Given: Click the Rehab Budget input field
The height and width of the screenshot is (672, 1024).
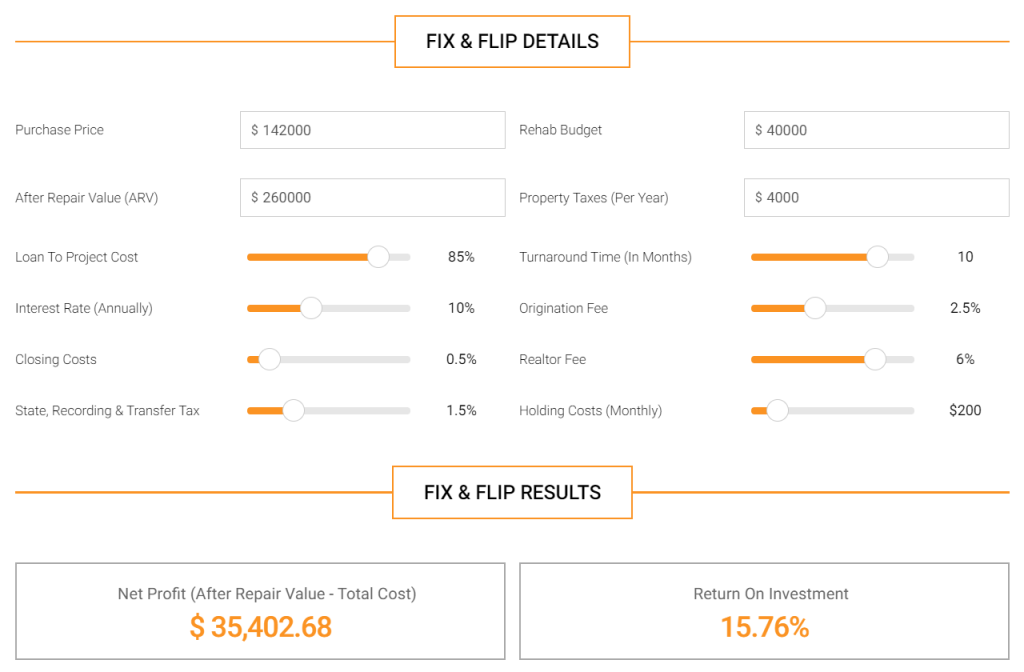Looking at the screenshot, I should [x=876, y=130].
